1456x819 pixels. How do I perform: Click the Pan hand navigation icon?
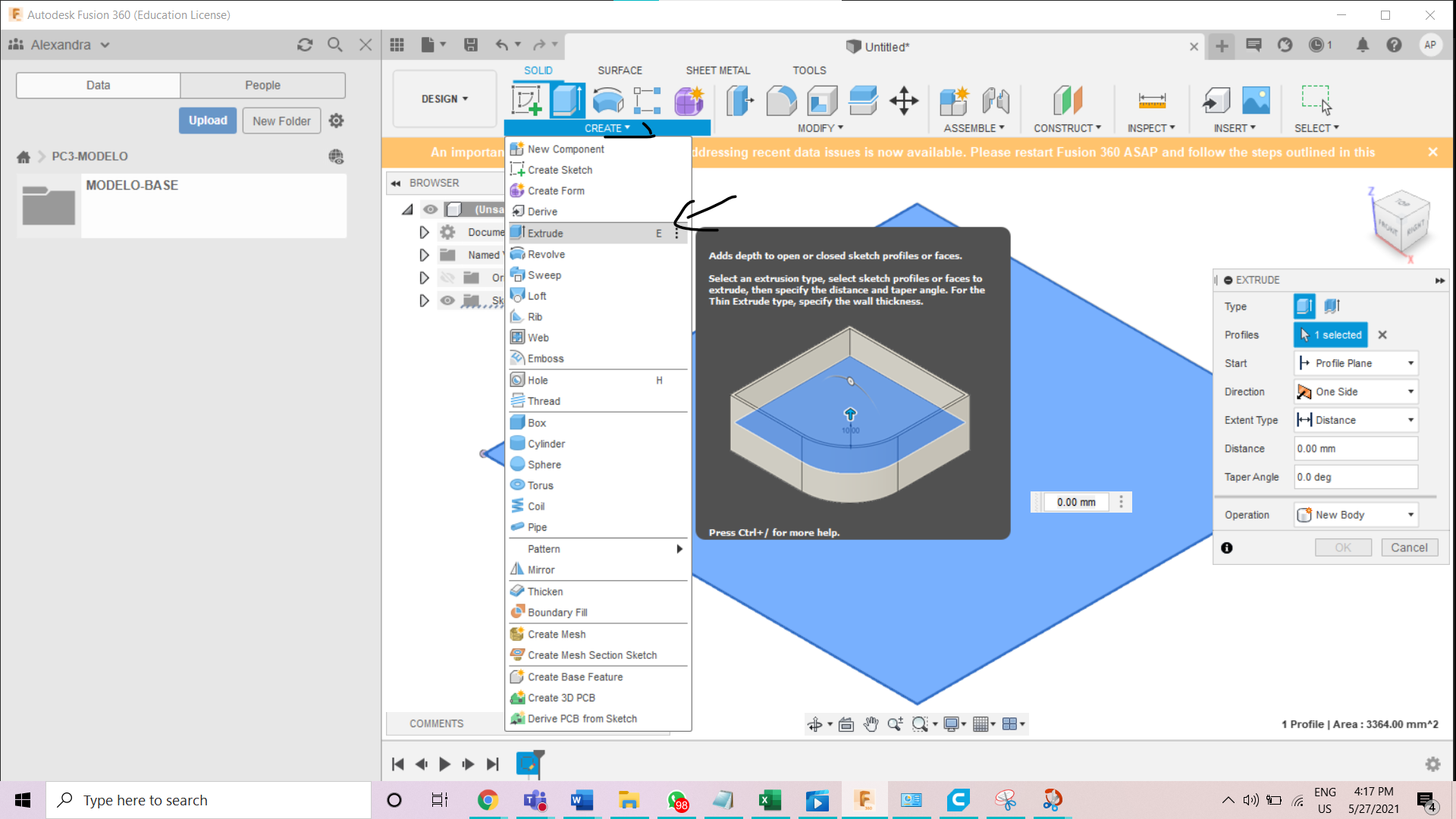(x=871, y=724)
